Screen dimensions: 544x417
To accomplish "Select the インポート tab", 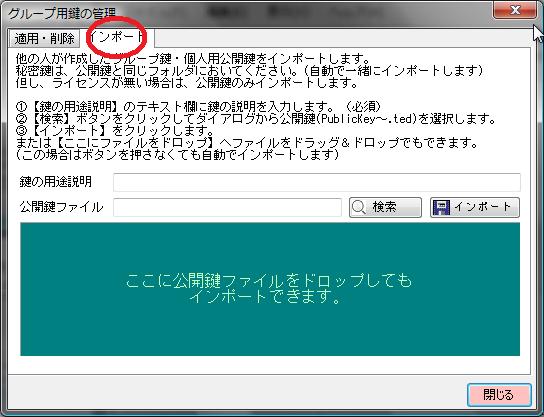I will point(118,37).
